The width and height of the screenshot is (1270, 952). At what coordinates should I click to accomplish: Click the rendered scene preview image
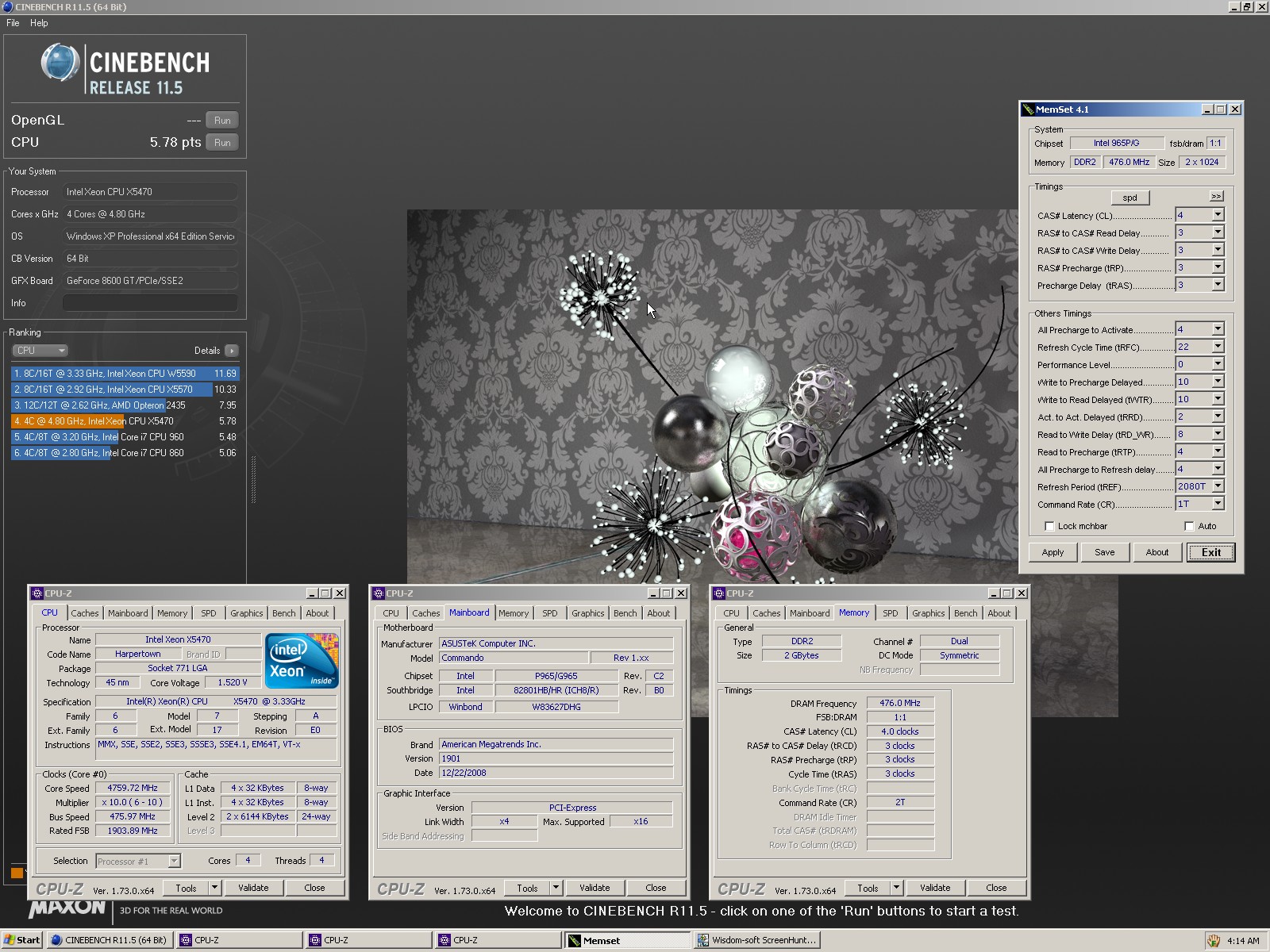pos(712,397)
